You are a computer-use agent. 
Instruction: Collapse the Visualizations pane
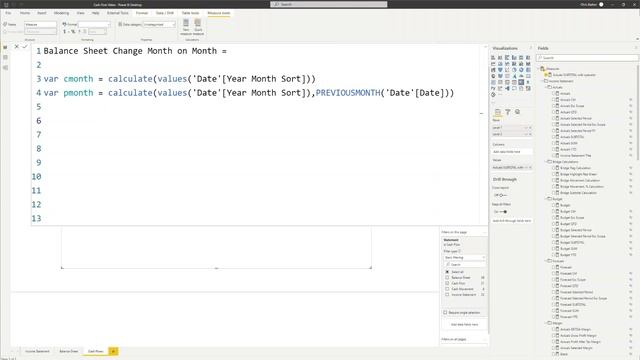coord(531,48)
